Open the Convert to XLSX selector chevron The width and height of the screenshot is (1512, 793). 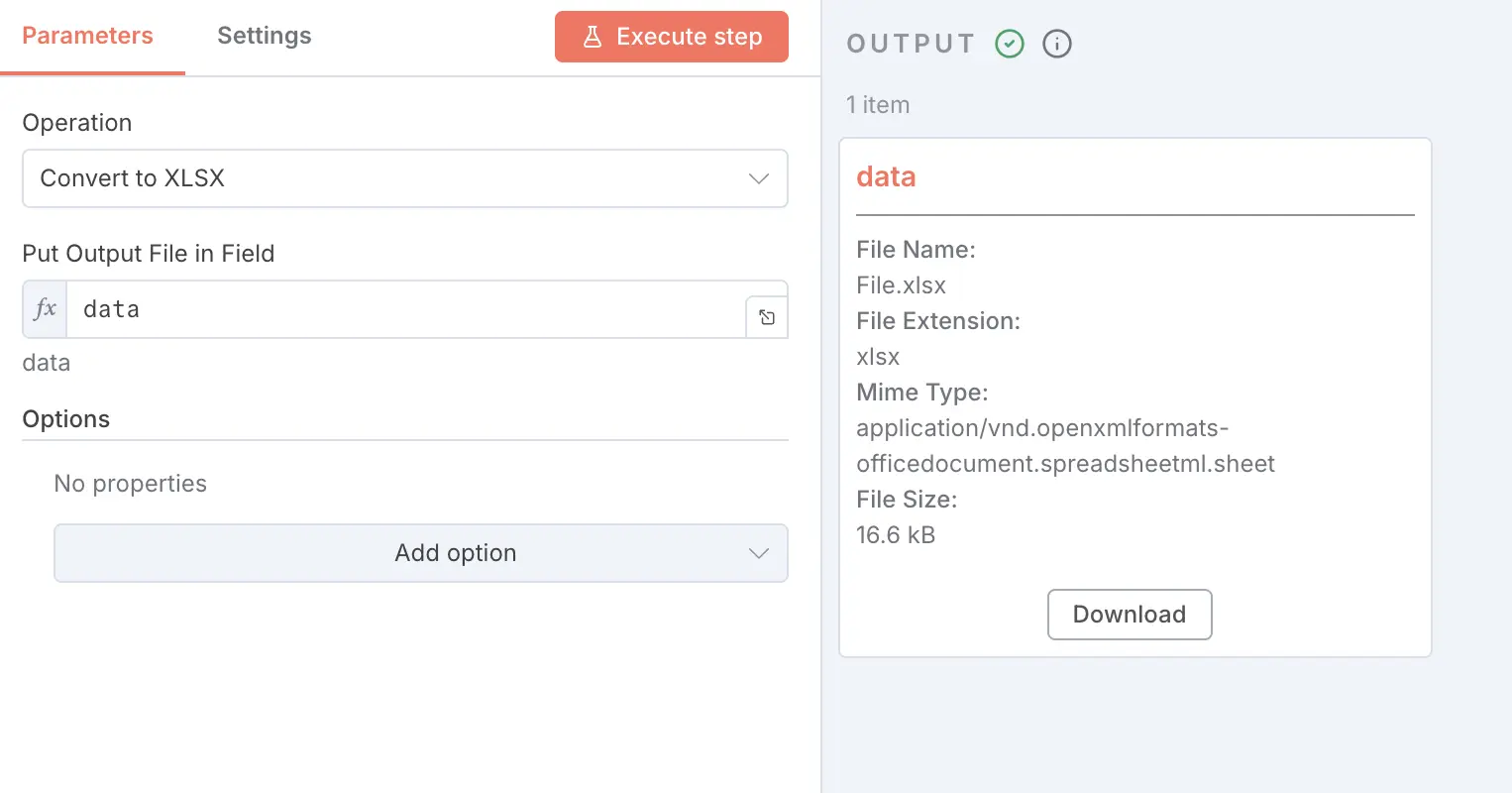[758, 178]
